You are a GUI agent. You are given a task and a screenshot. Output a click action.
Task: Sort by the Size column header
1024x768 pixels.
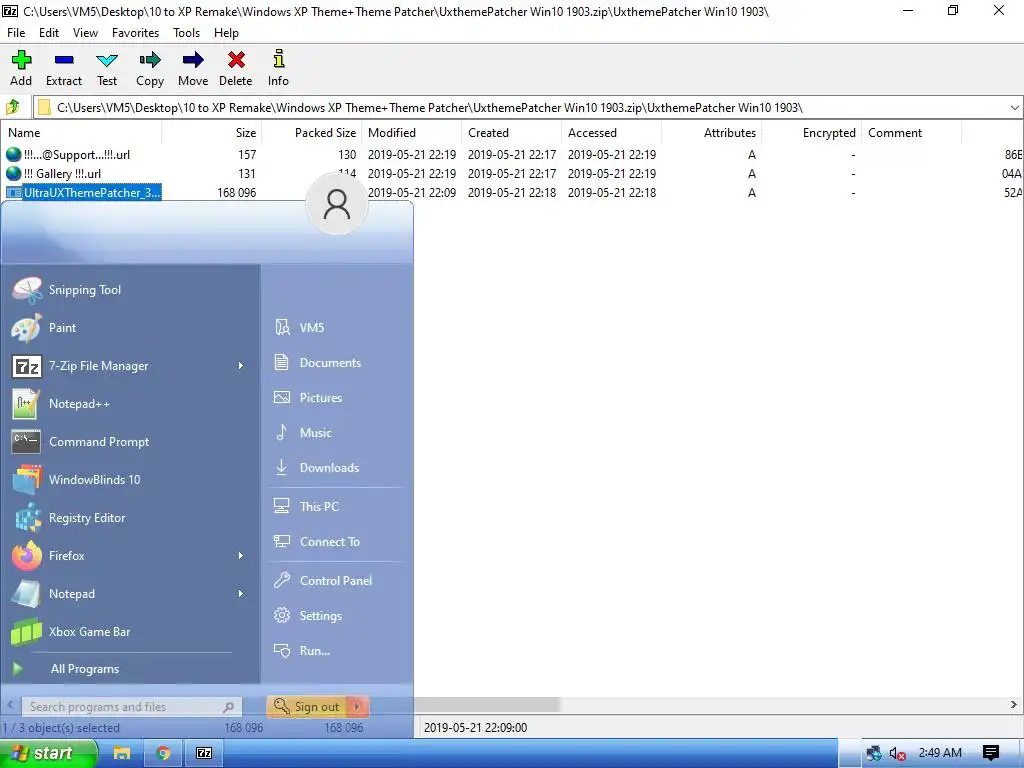pos(212,133)
